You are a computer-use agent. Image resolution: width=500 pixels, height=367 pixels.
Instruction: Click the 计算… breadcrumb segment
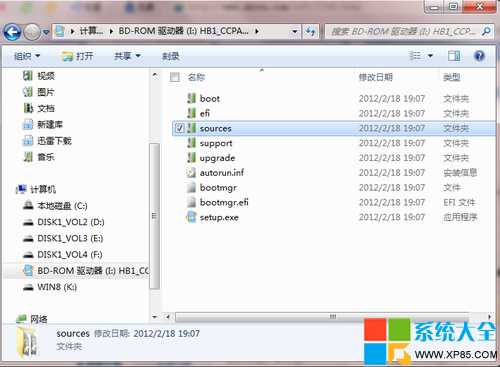(91, 31)
